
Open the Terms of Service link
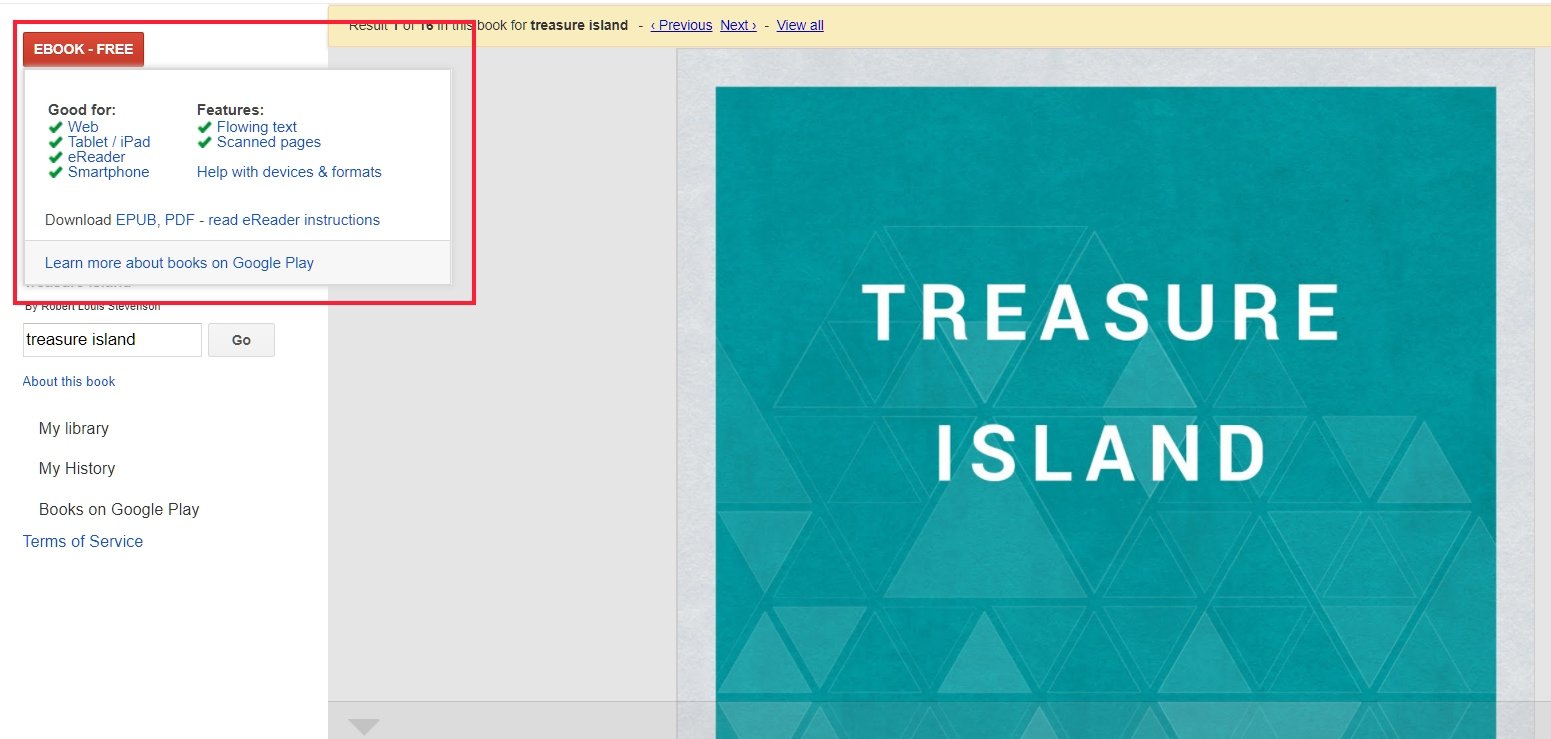[83, 542]
